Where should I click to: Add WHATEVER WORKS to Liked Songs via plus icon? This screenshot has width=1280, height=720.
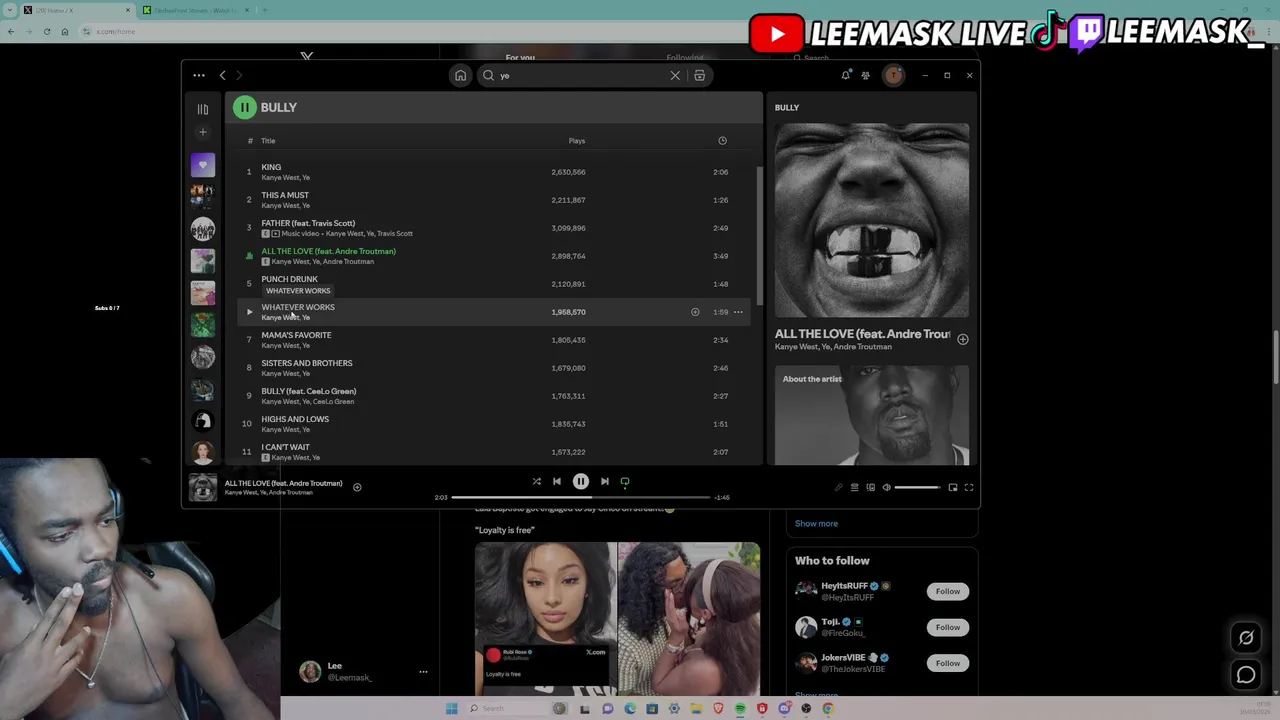pos(695,312)
